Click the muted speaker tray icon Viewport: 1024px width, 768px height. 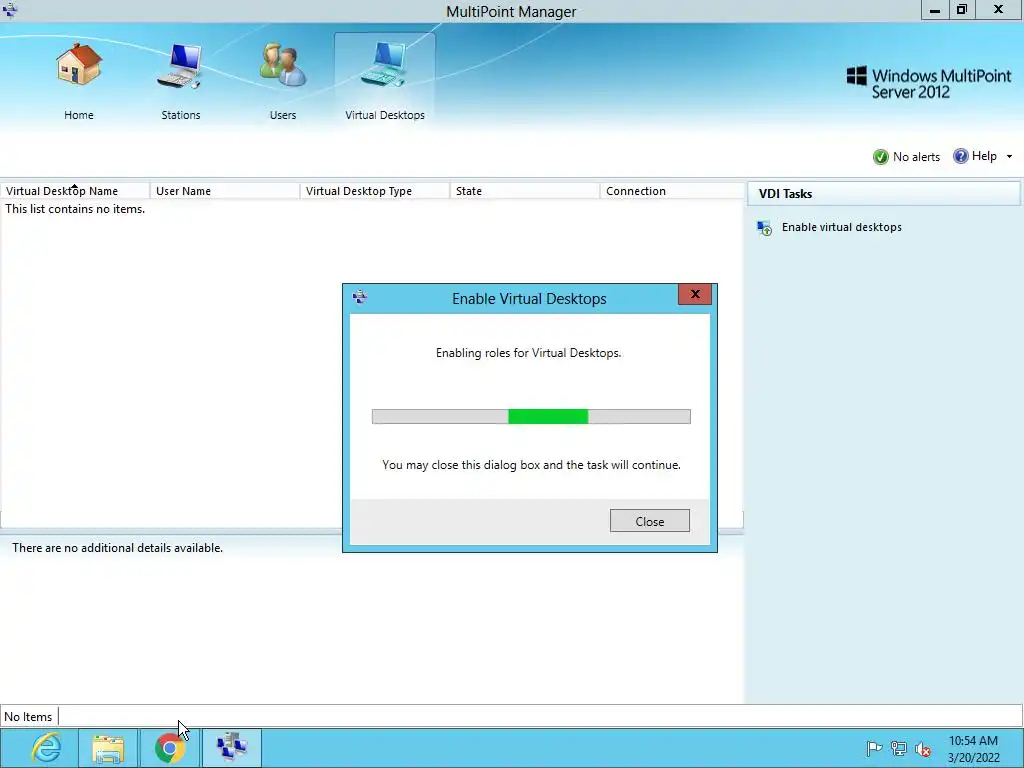pyautogui.click(x=923, y=749)
